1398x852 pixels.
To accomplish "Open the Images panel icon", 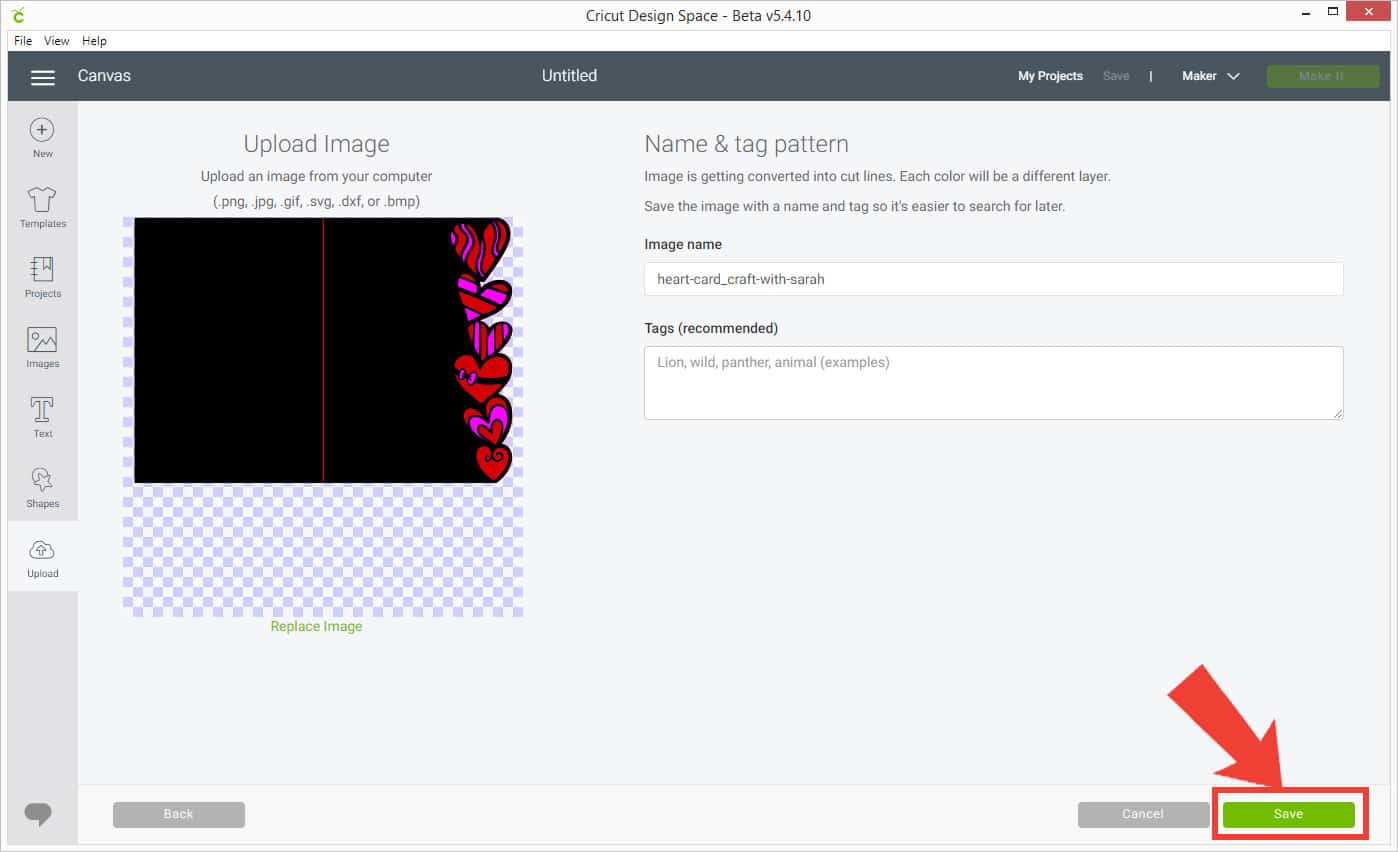I will (x=42, y=339).
